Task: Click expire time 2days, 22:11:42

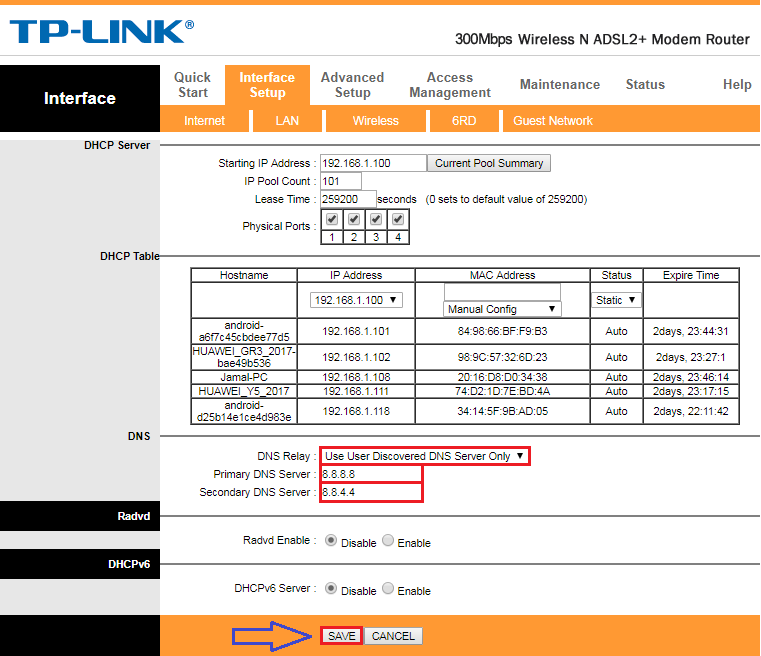Action: pos(691,411)
